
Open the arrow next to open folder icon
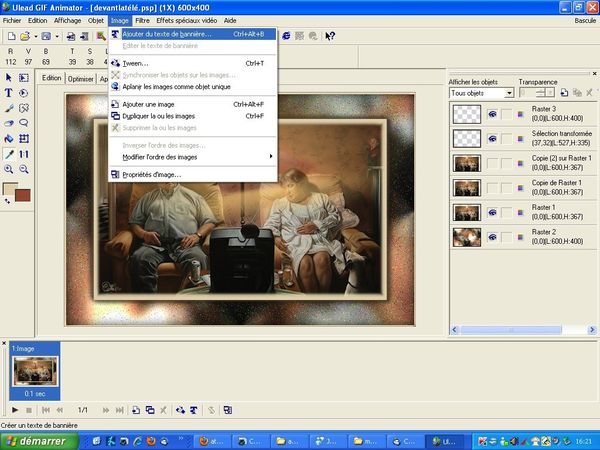click(x=35, y=36)
